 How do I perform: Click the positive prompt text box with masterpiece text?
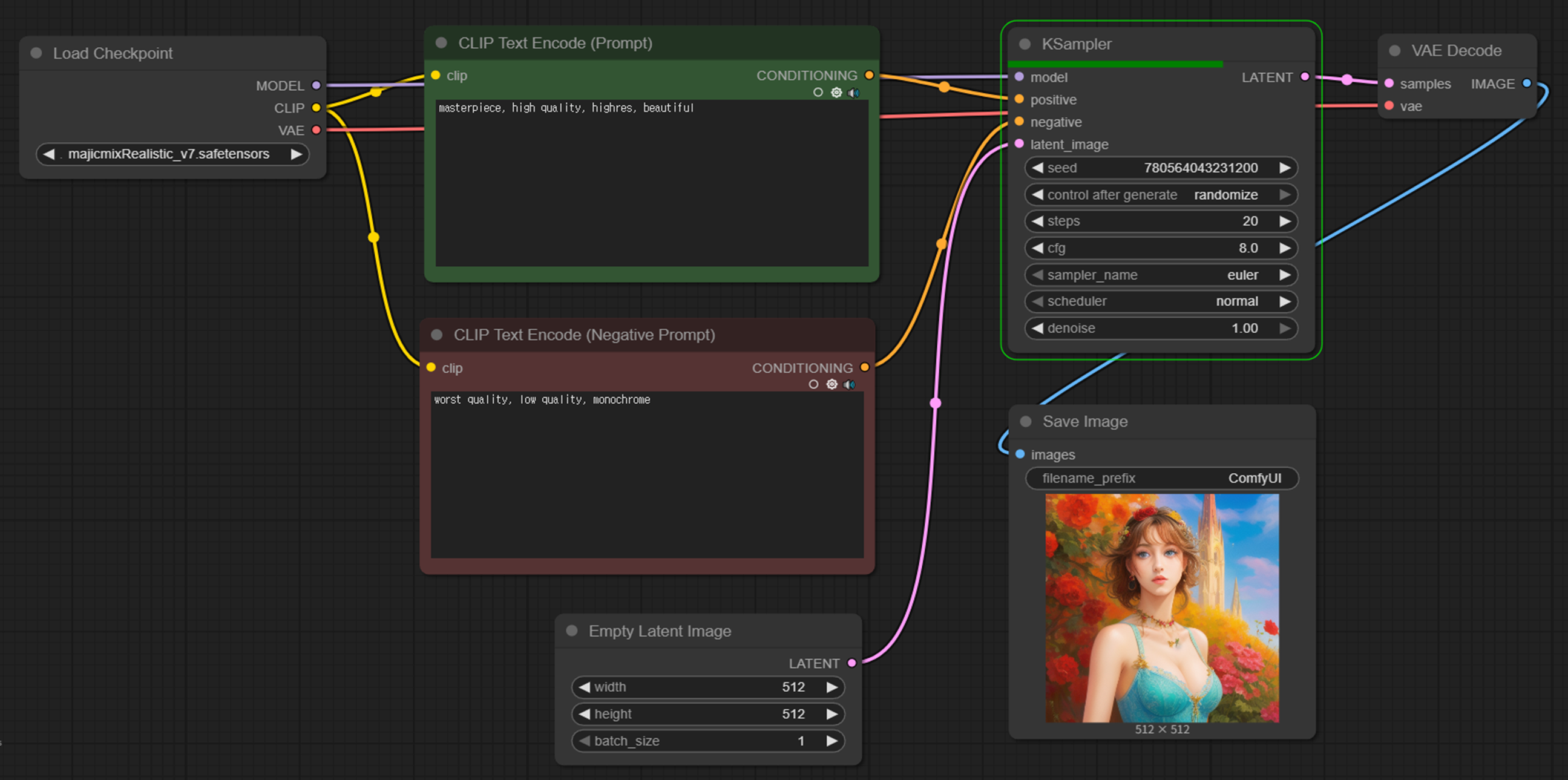click(x=652, y=183)
